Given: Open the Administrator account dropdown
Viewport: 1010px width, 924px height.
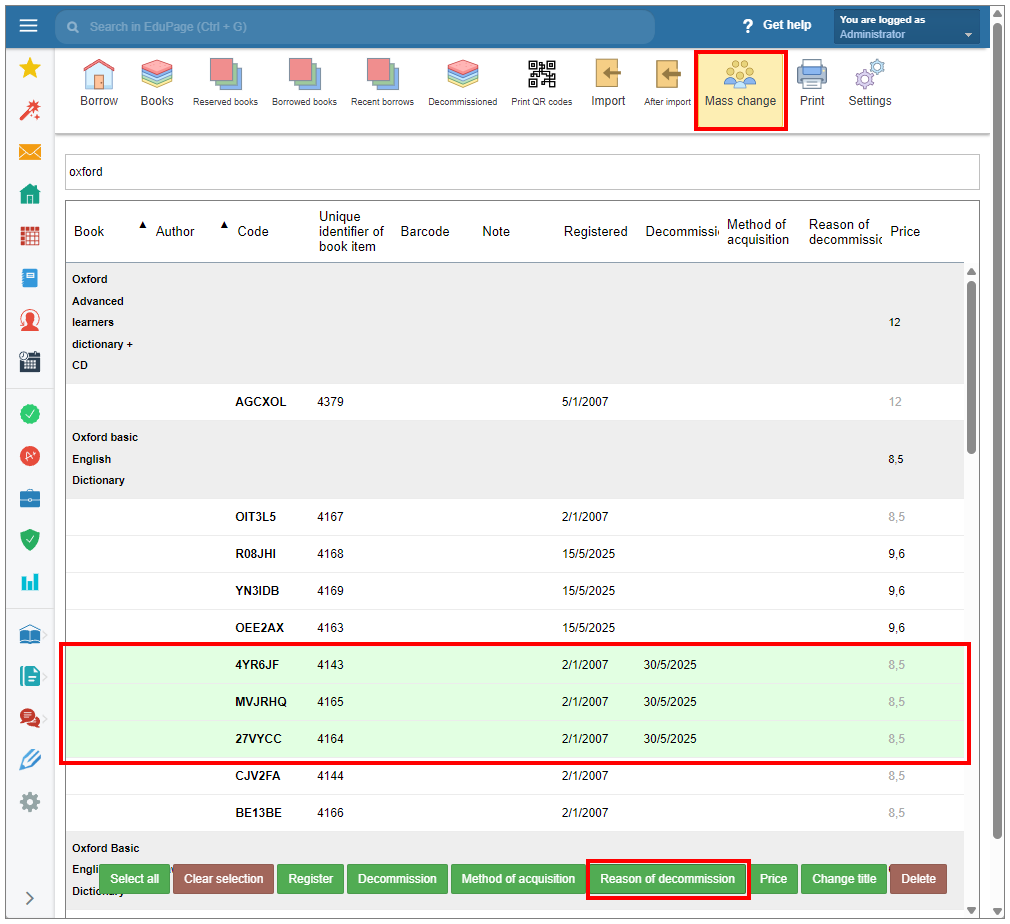Looking at the screenshot, I should (x=906, y=27).
